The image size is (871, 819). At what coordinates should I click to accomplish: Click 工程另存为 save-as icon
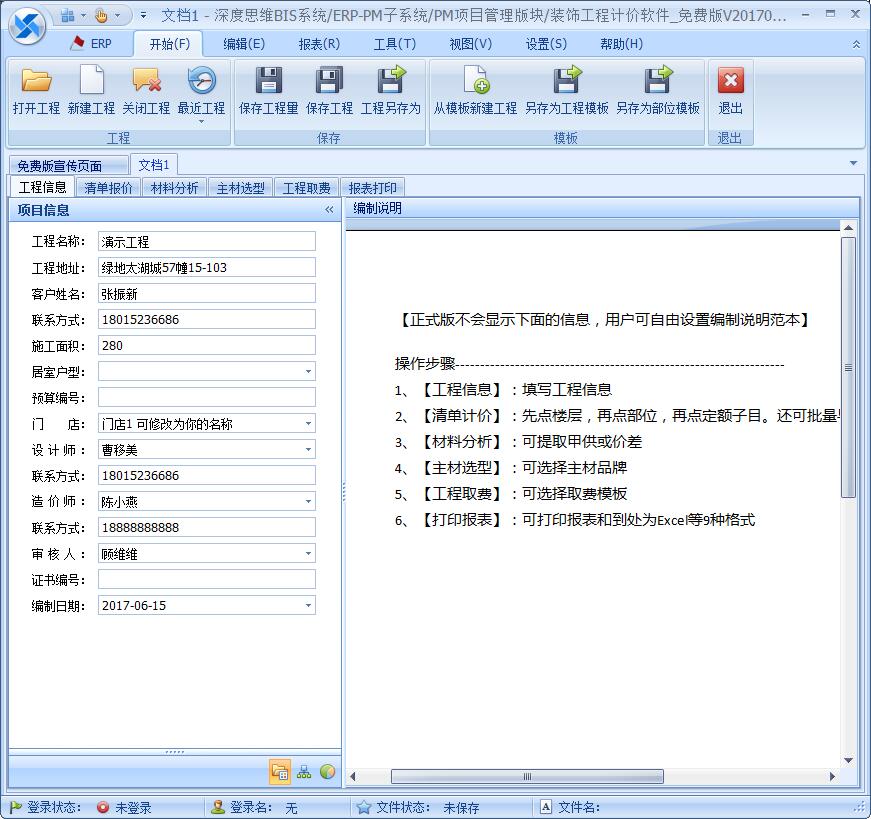(390, 82)
